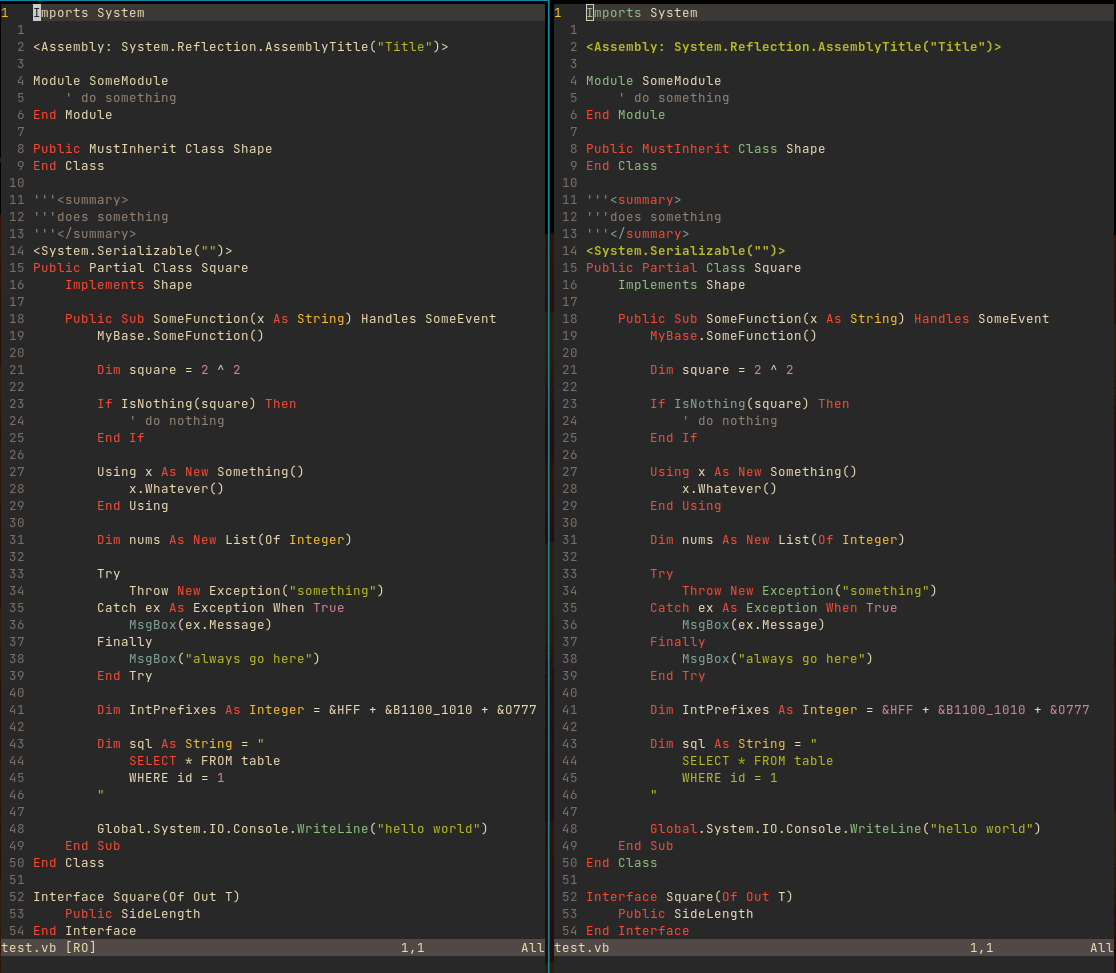Click '"something"' string in right pane
Viewport: 1116px width, 973px height.
coord(885,591)
